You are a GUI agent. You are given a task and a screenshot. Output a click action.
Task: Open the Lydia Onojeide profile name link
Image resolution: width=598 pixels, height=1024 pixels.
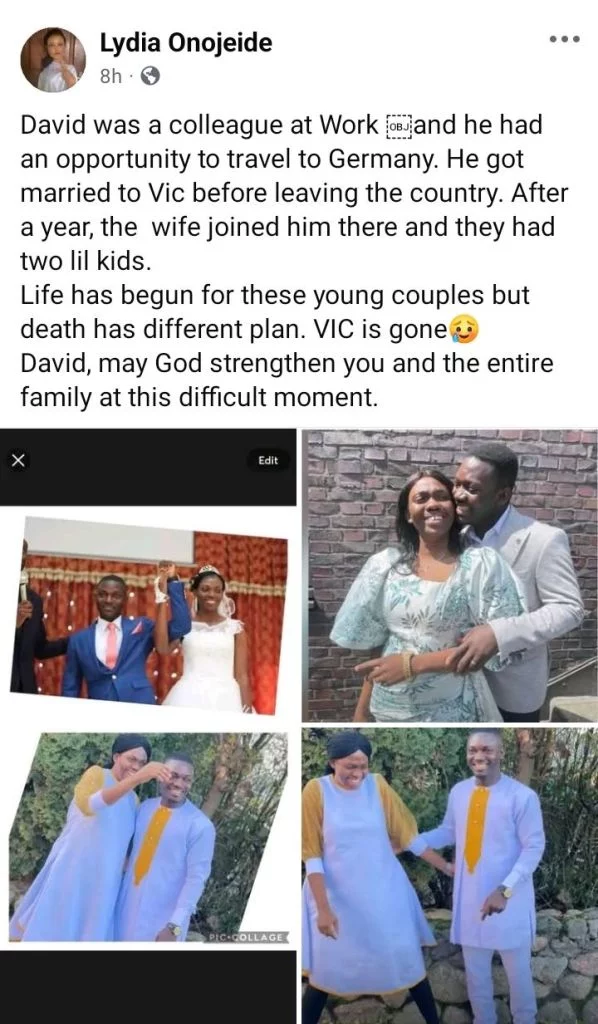pos(186,44)
